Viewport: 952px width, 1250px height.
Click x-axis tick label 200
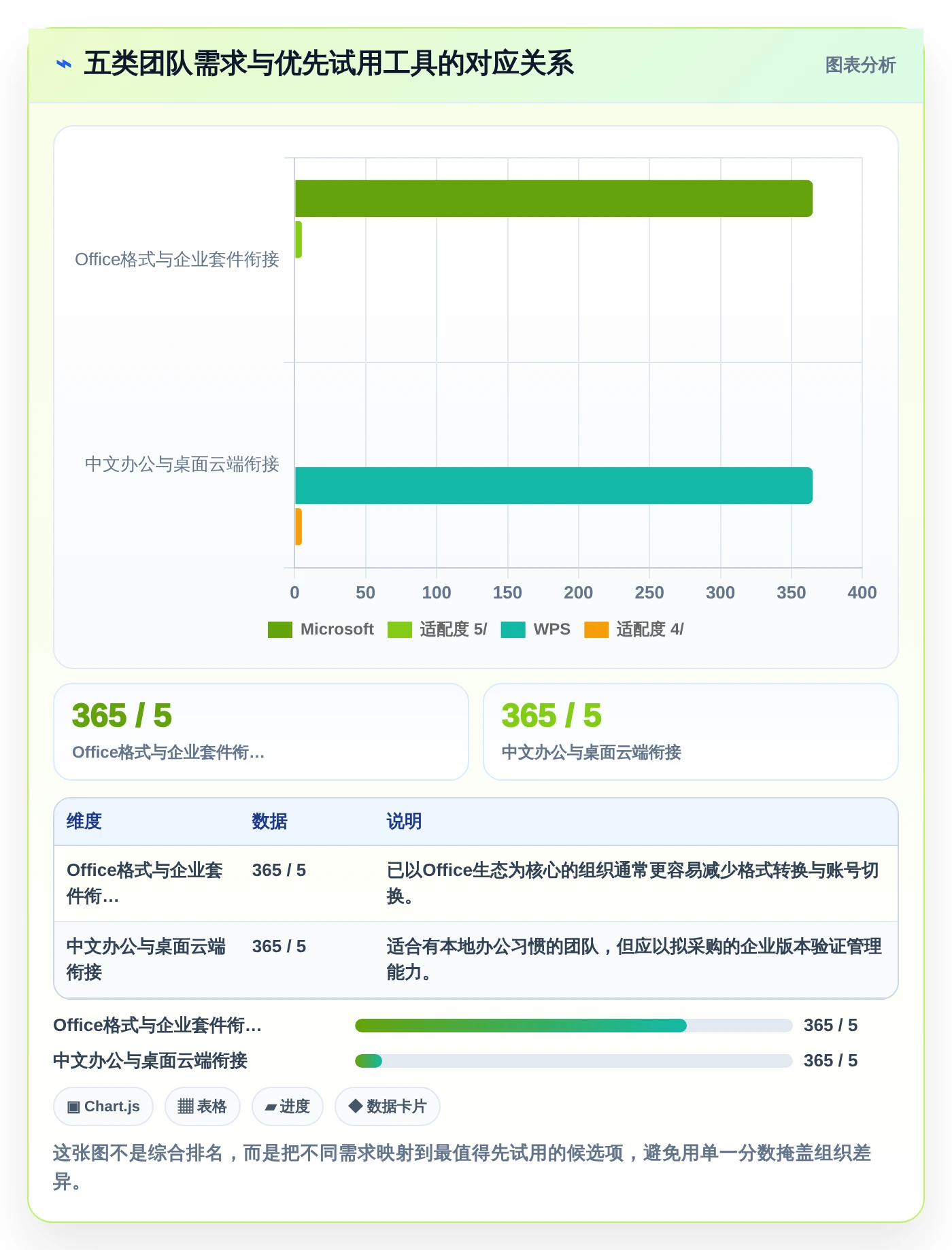579,593
